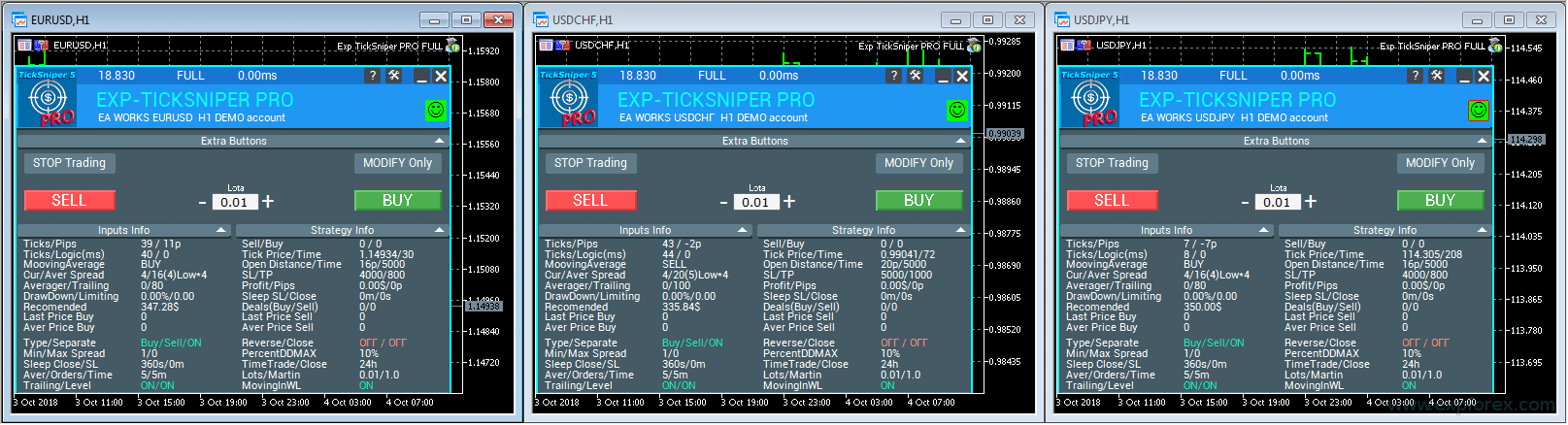Click recommended deposit value 350.00$ in USDJPY panel
The image size is (1568, 425).
pyautogui.click(x=1203, y=307)
